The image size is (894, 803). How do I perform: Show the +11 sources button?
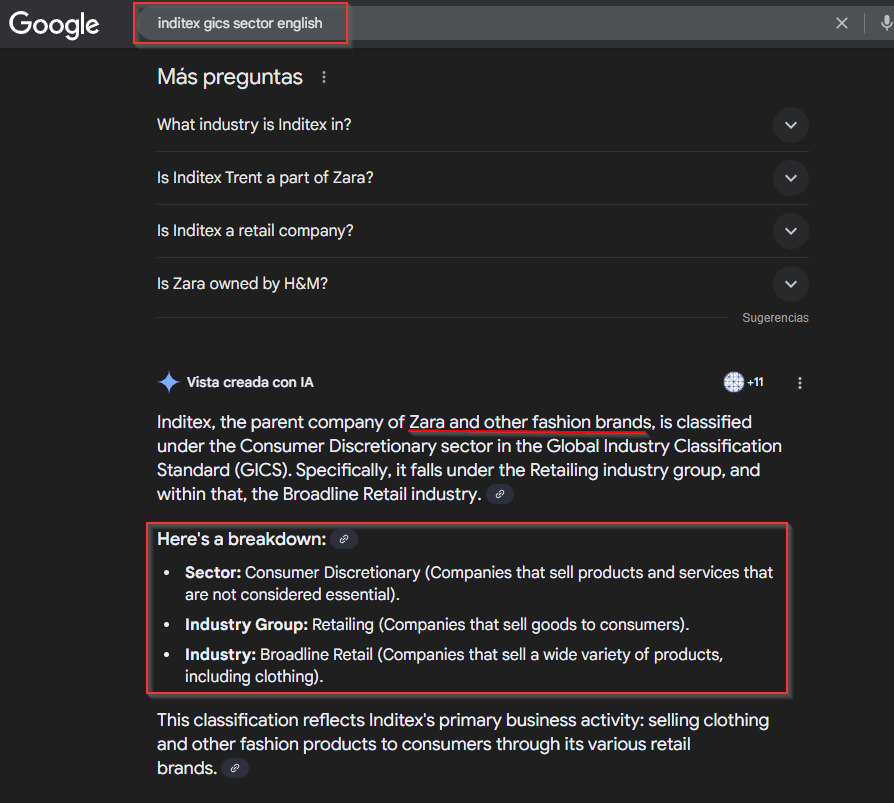pos(744,382)
